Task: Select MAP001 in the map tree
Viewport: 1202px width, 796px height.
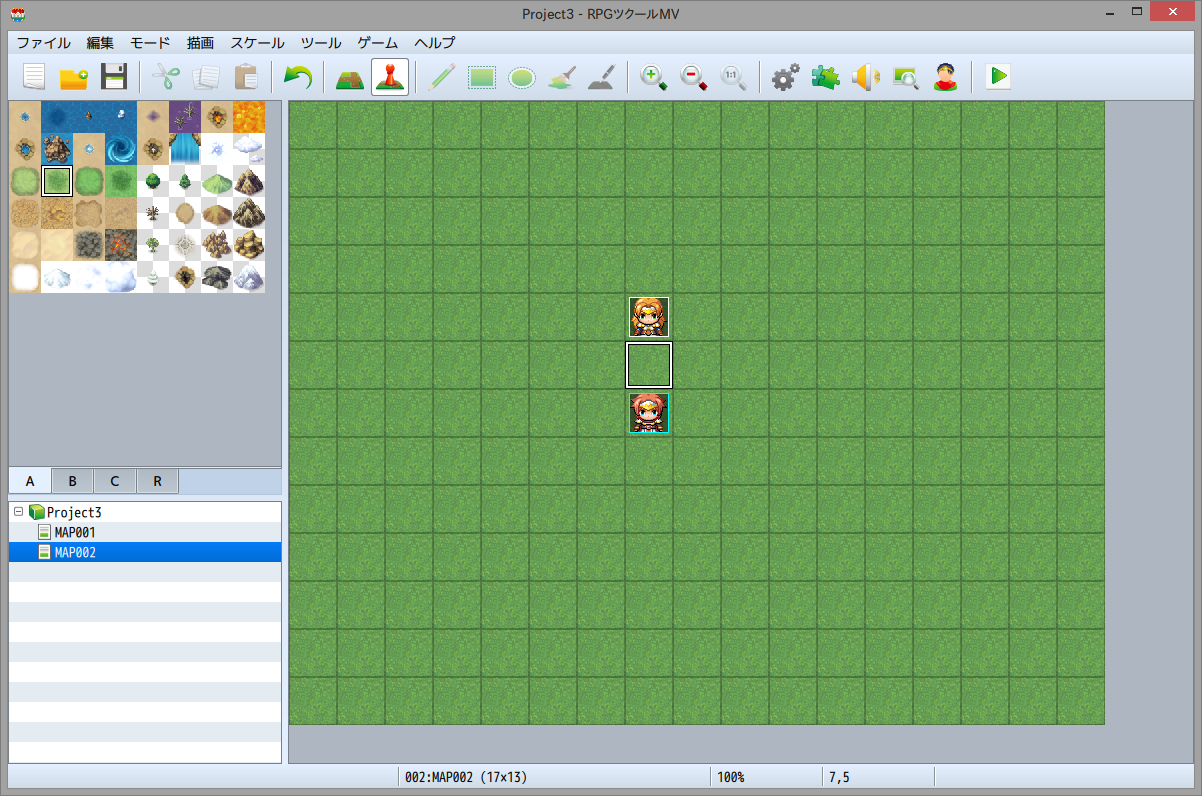Action: (x=75, y=532)
